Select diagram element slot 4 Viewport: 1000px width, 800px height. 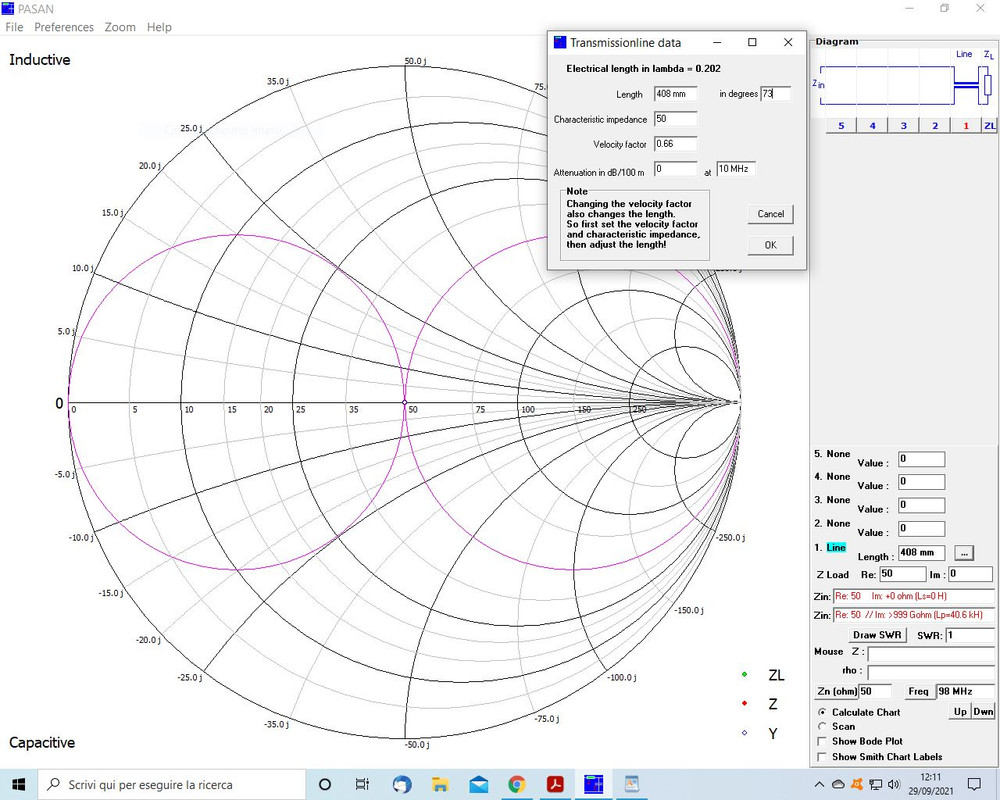coord(872,126)
